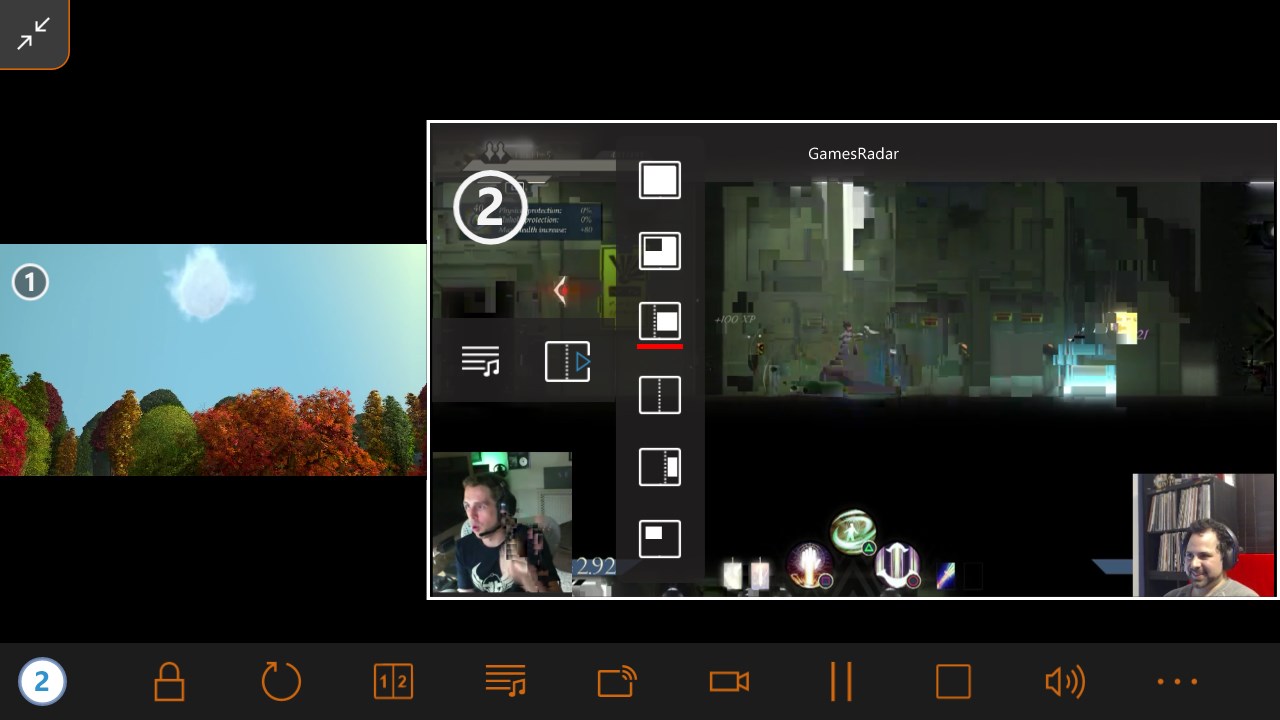1280x720 pixels.
Task: Stop playback with the square stop button
Action: (953, 682)
